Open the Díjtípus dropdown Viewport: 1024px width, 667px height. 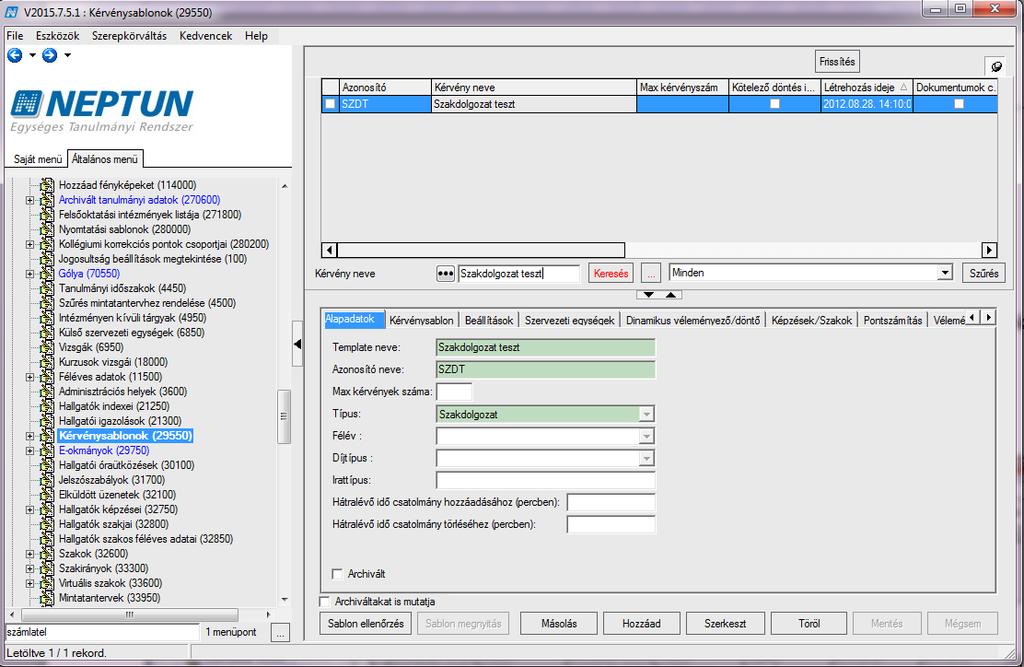[x=647, y=459]
